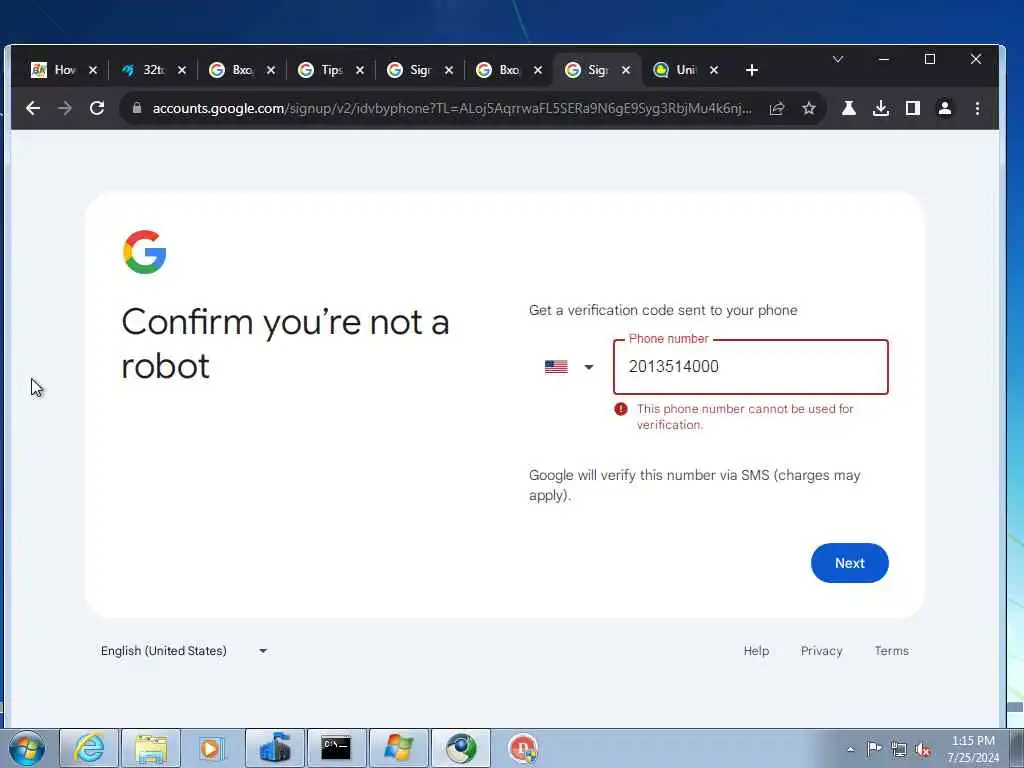Click the address bar URL
The width and height of the screenshot is (1024, 768).
click(x=452, y=108)
